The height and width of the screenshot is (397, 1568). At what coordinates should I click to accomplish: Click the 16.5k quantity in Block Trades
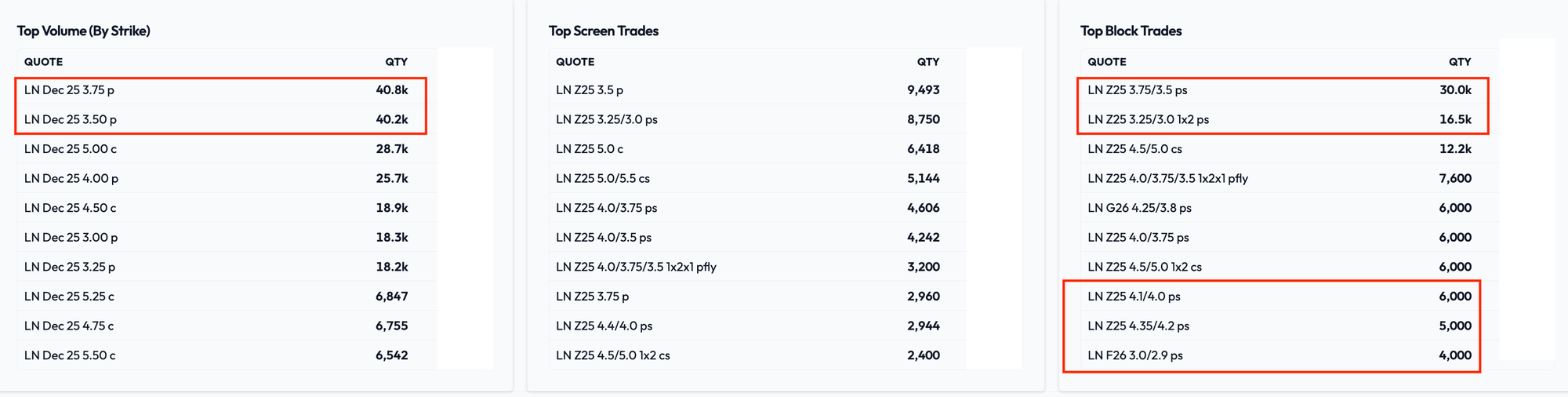pyautogui.click(x=1455, y=119)
